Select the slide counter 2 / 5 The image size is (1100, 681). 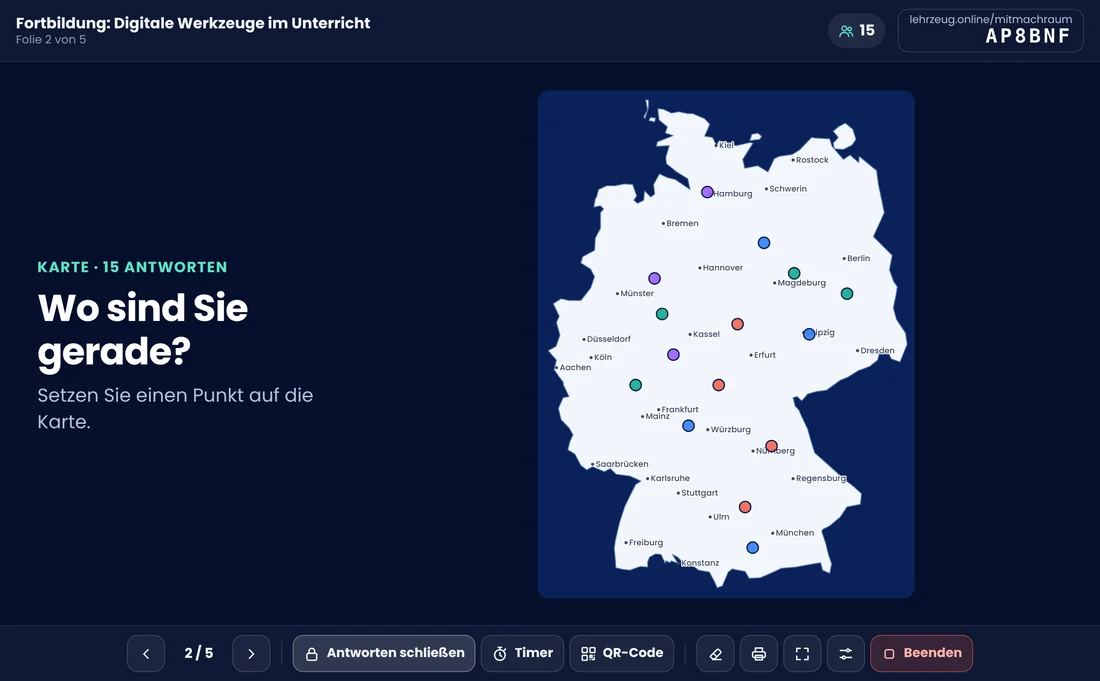(199, 654)
